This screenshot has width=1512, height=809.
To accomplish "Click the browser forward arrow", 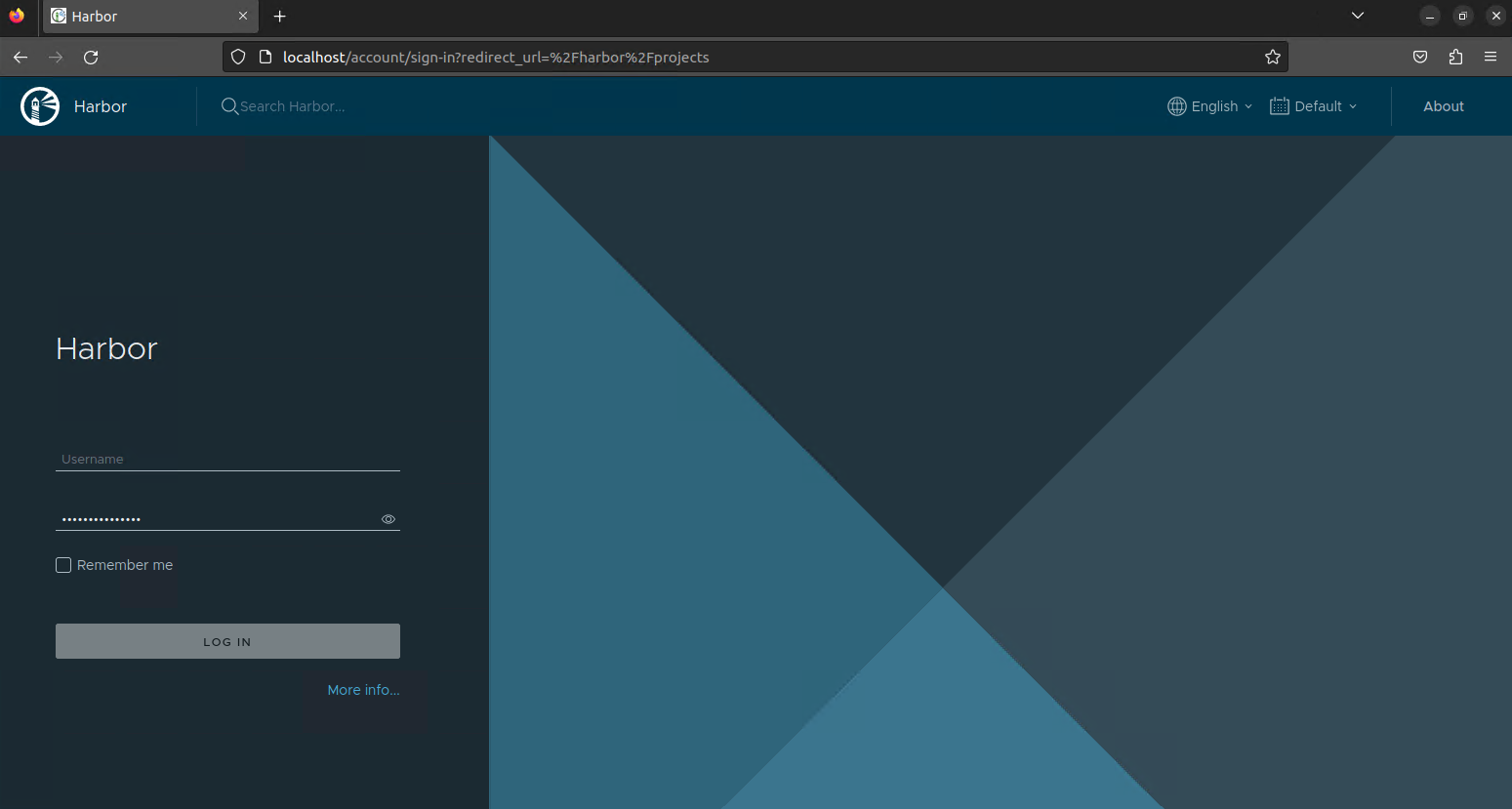I will tap(56, 58).
